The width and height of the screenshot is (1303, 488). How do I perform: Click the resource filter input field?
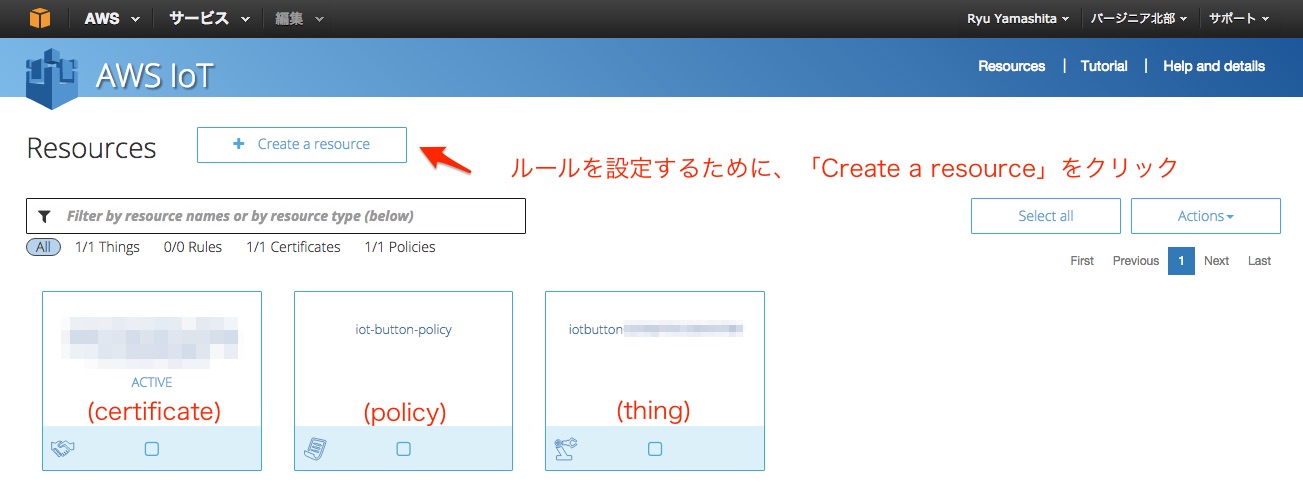click(276, 216)
